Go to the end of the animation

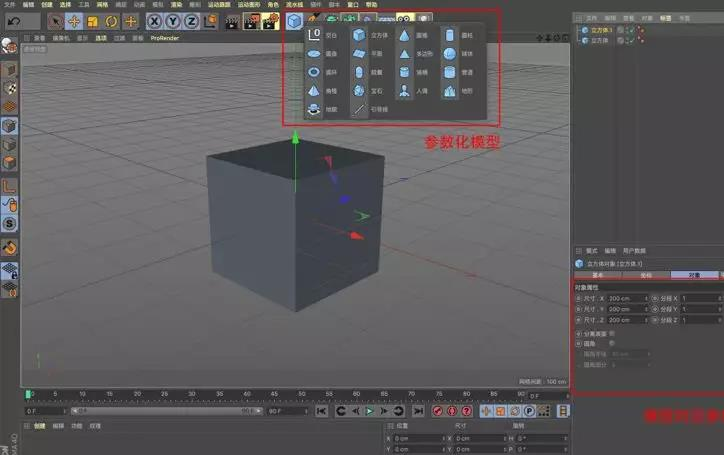[418, 411]
